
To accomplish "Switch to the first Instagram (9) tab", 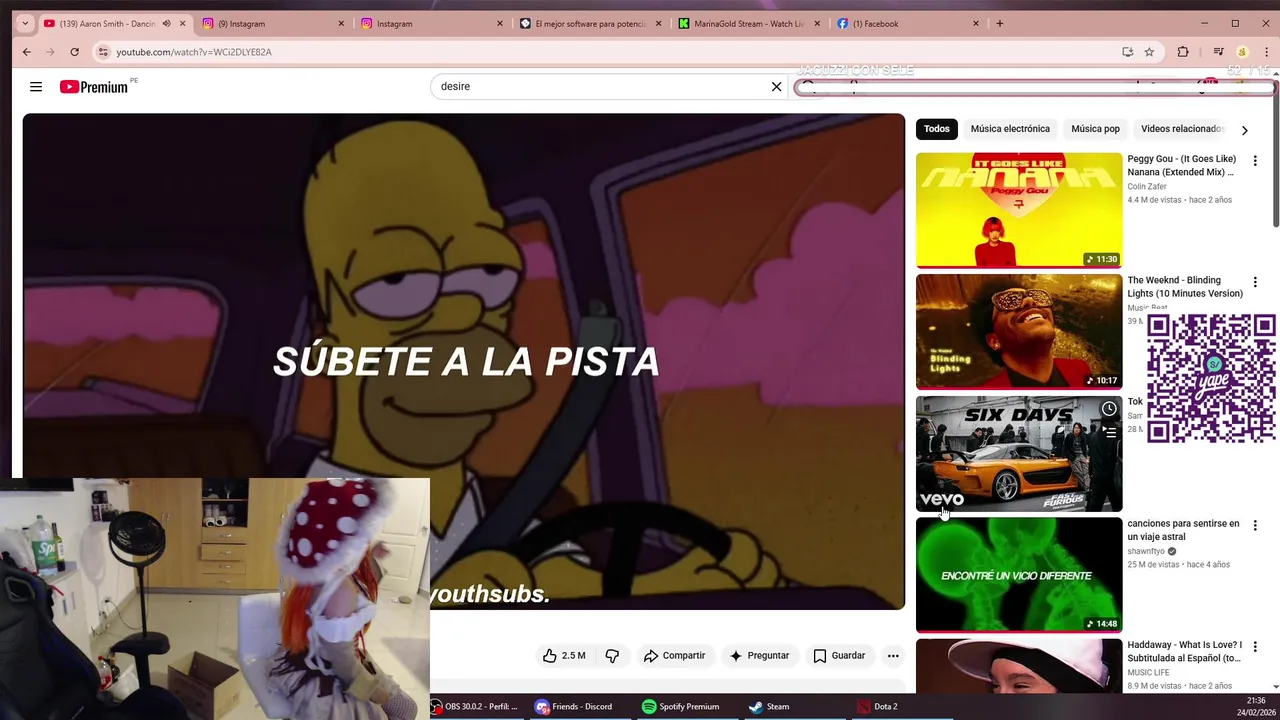I will (x=273, y=23).
